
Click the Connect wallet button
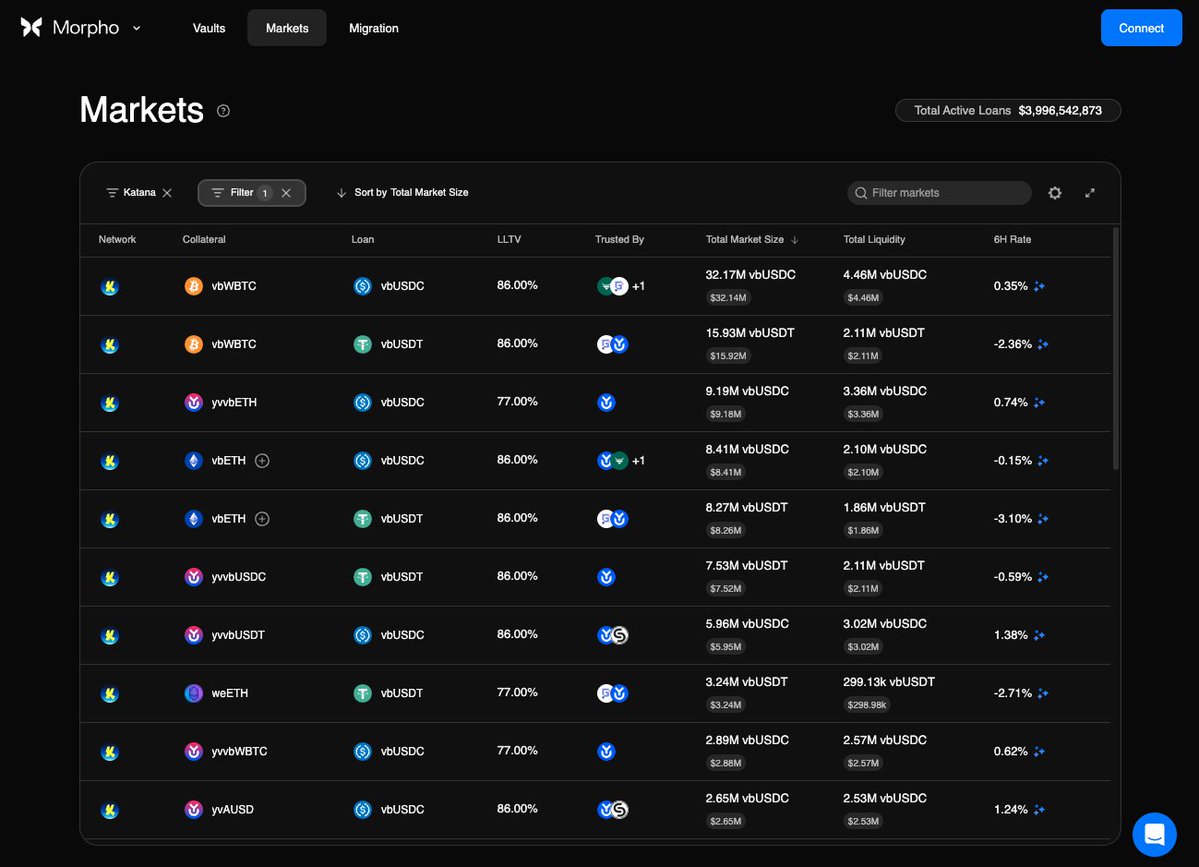pos(1140,28)
